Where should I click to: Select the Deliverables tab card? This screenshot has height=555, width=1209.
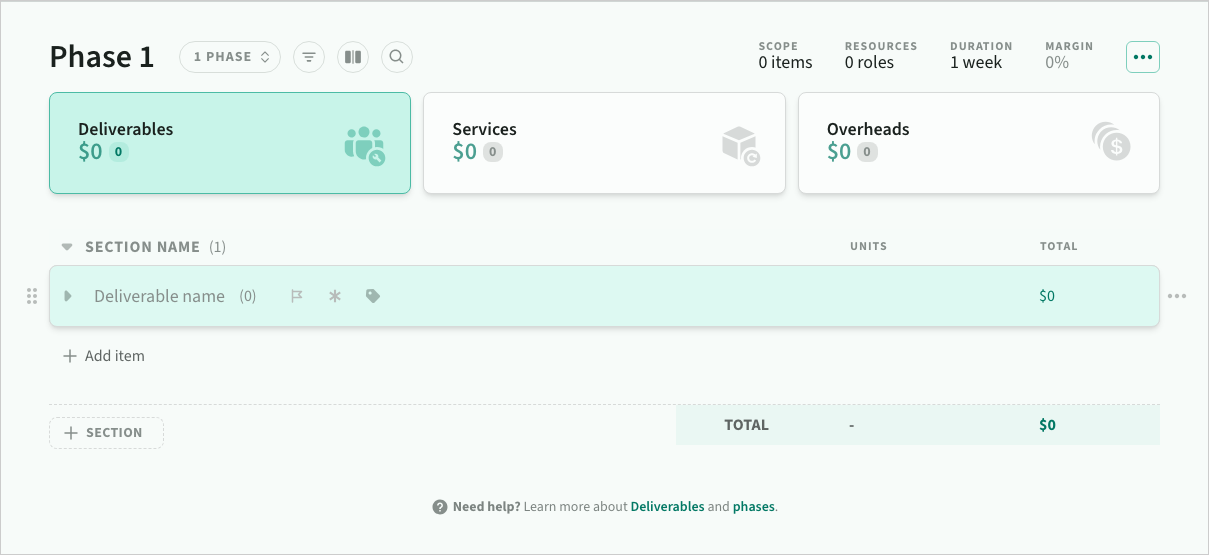click(x=230, y=143)
